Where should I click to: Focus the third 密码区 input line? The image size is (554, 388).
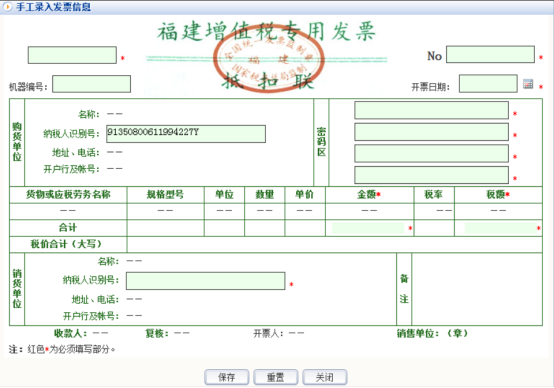click(x=431, y=153)
